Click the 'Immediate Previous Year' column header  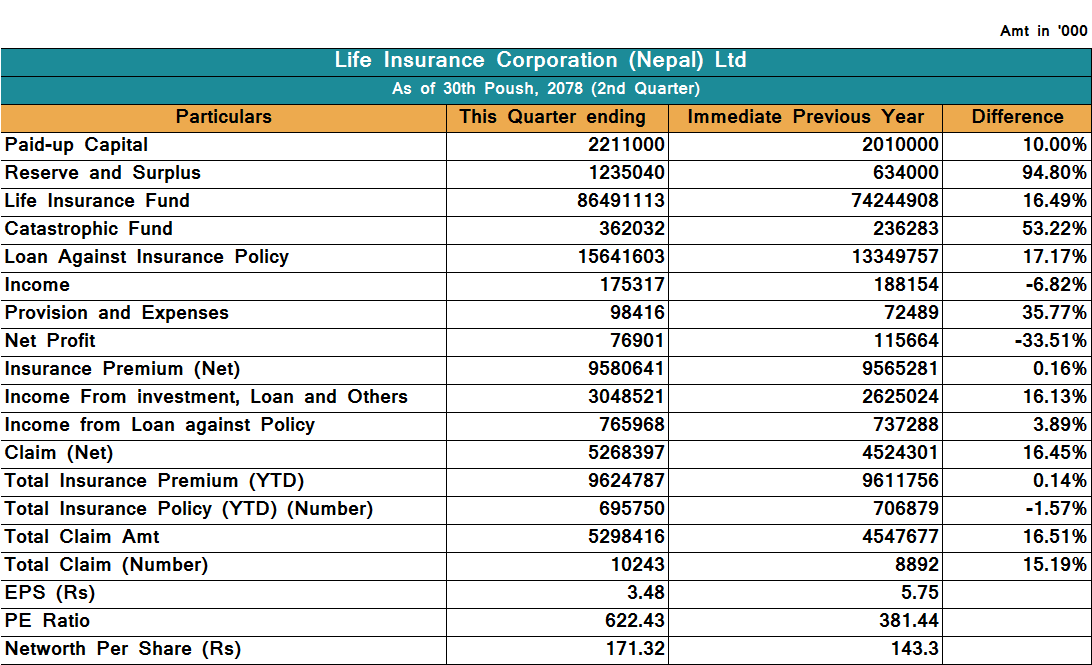point(805,117)
